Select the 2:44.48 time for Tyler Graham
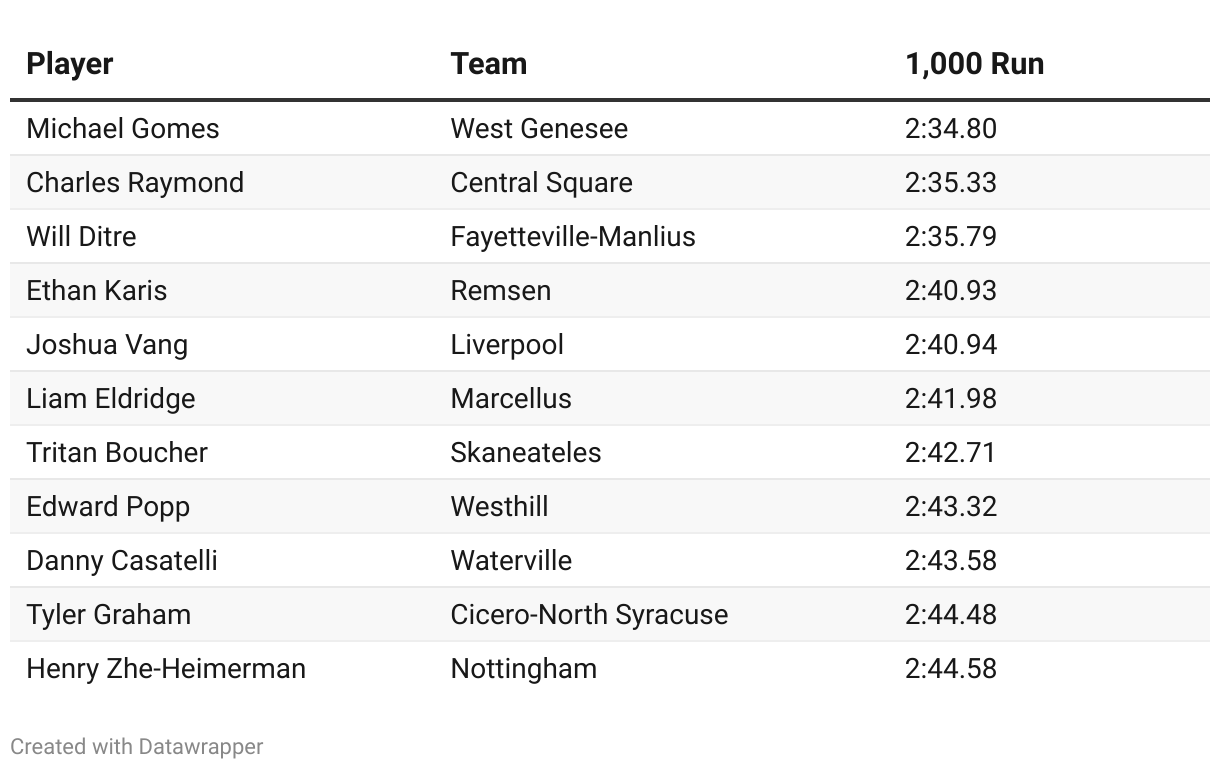Screen dimensions: 1220x770 pyautogui.click(x=950, y=615)
